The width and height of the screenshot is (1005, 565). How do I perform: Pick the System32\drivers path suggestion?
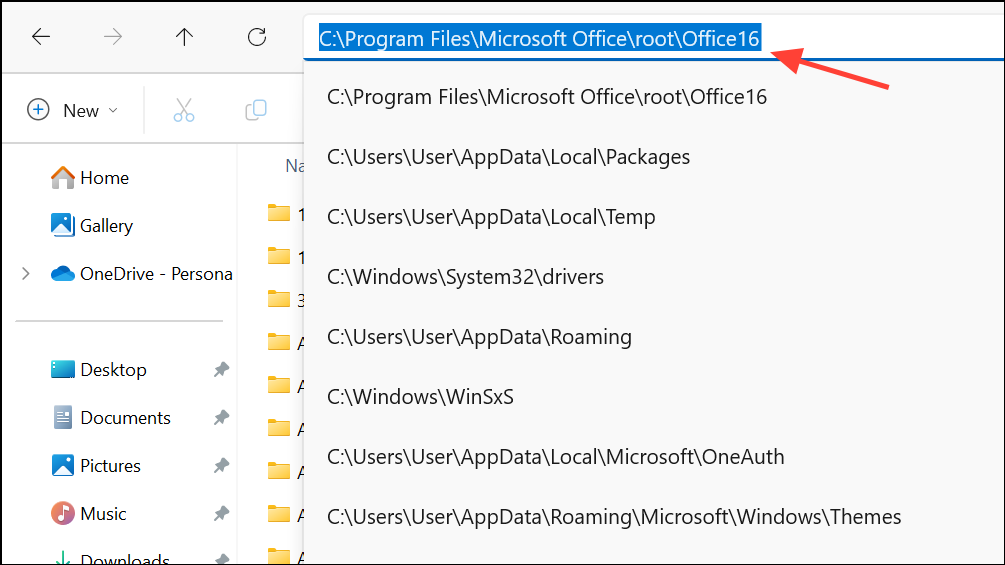pyautogui.click(x=465, y=277)
